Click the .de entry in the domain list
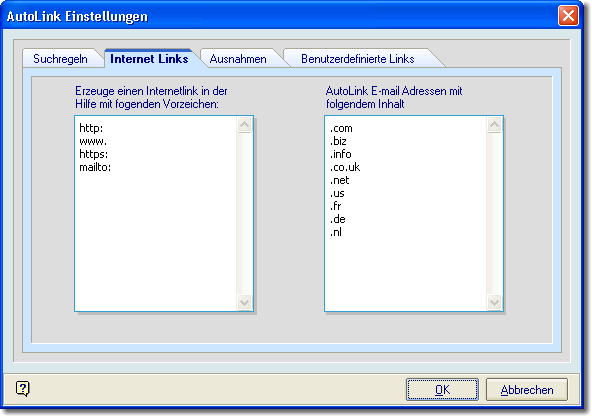 pos(338,219)
